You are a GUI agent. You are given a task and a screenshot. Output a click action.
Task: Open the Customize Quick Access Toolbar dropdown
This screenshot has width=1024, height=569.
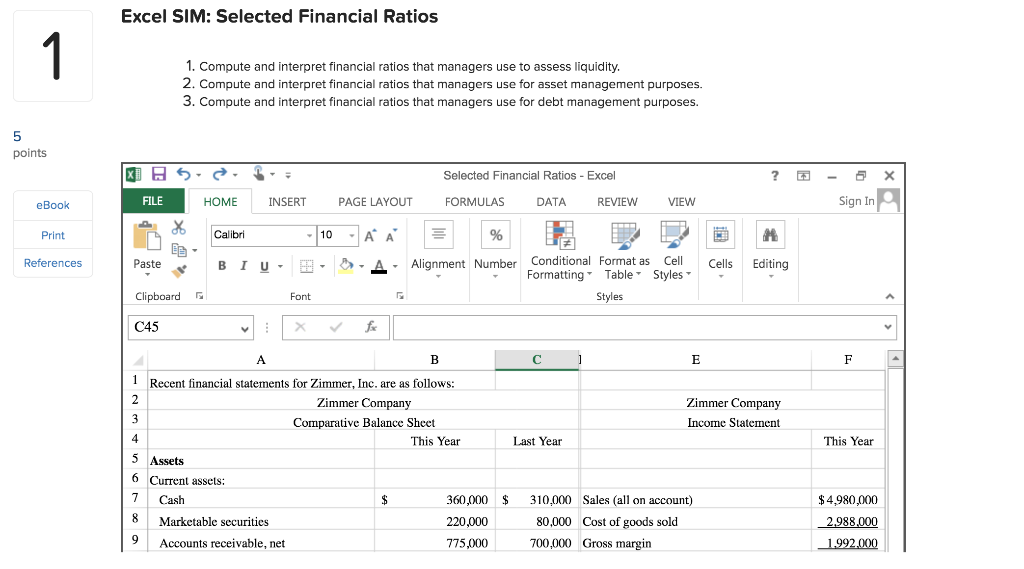point(288,175)
